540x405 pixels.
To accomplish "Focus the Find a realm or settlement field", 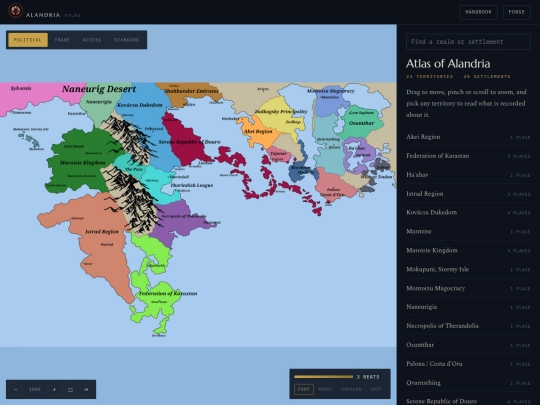I will point(468,42).
